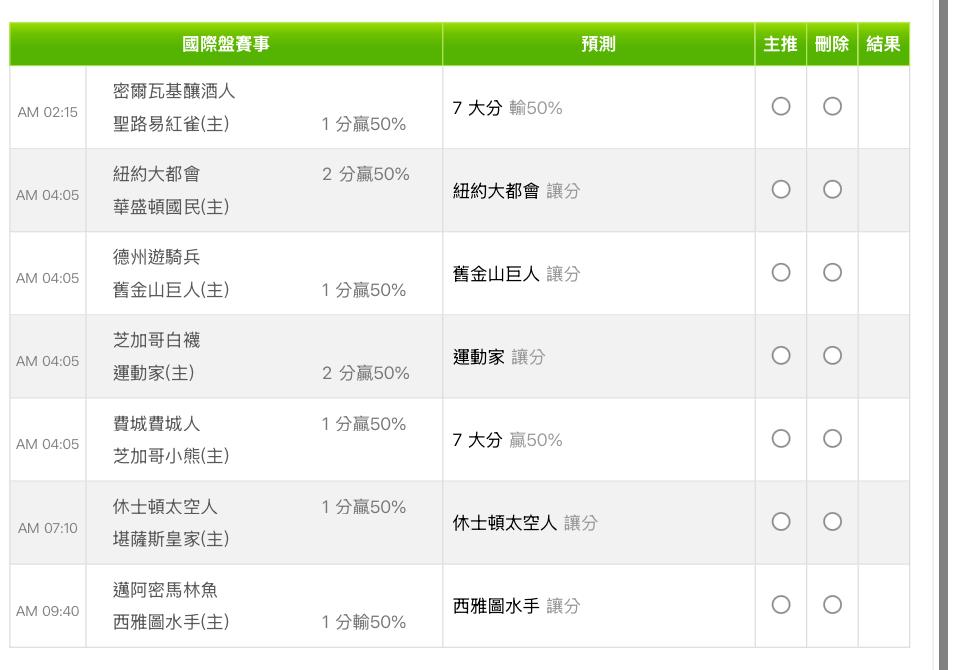Click 休士頓太空人 讓分 prediction text

[x=525, y=523]
